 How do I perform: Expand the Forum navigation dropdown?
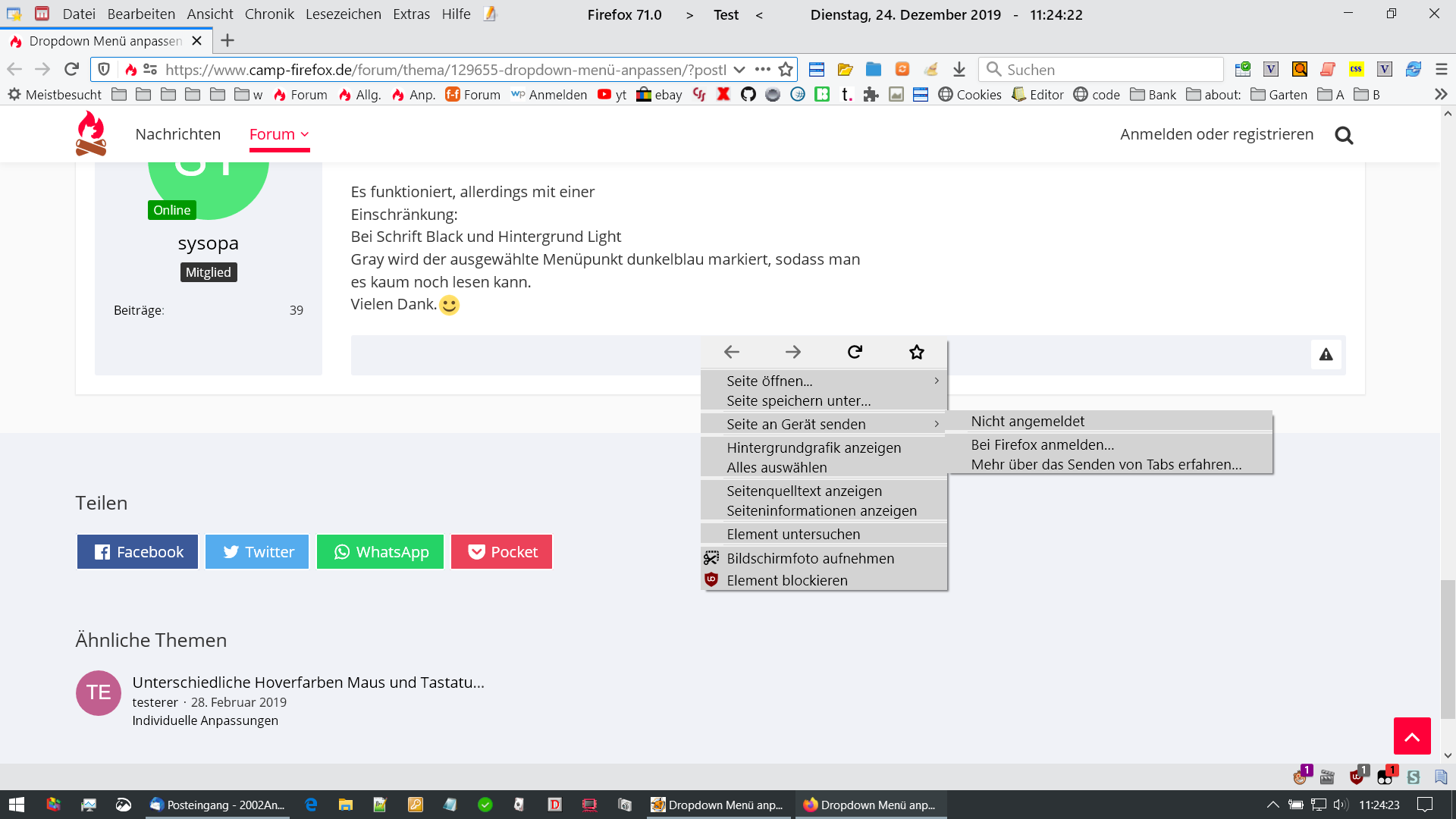coord(279,134)
